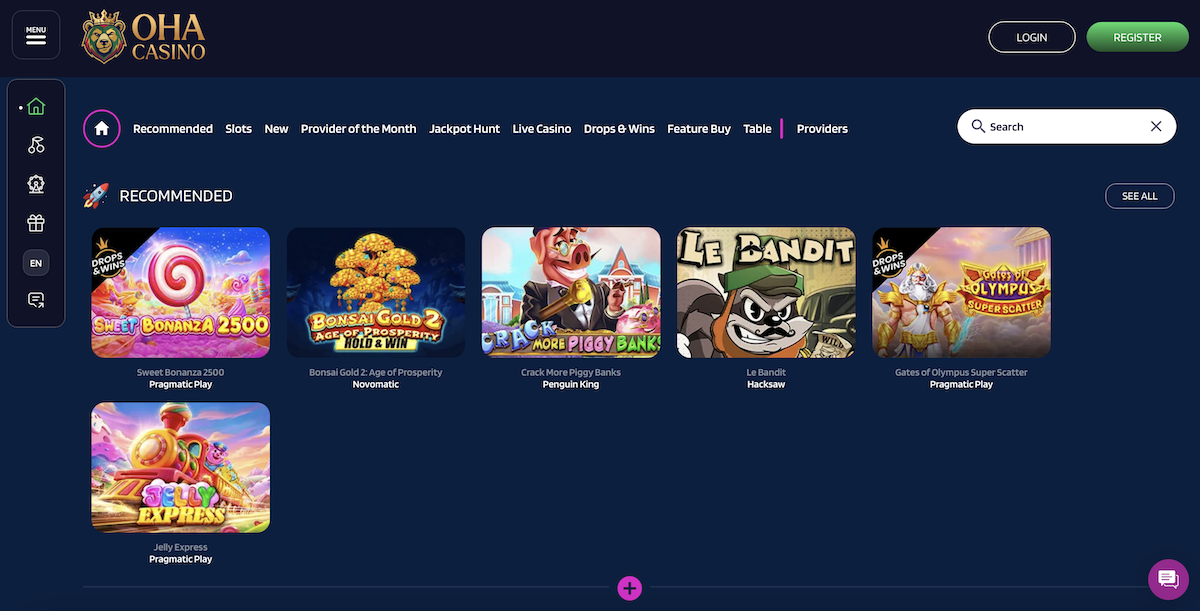
Task: Open the sidebar support chat icon
Action: pyautogui.click(x=36, y=300)
